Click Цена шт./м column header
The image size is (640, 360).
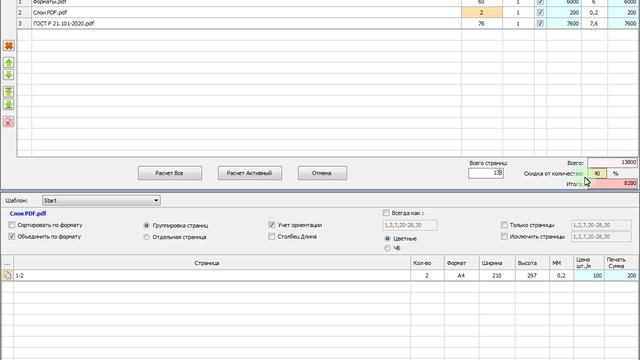point(589,263)
